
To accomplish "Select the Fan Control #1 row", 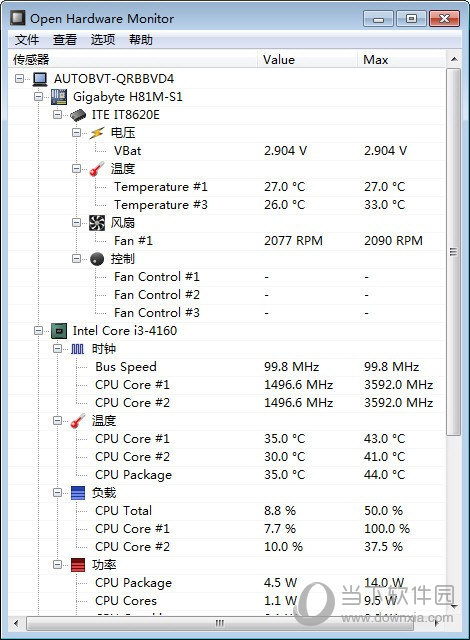I will click(x=226, y=277).
